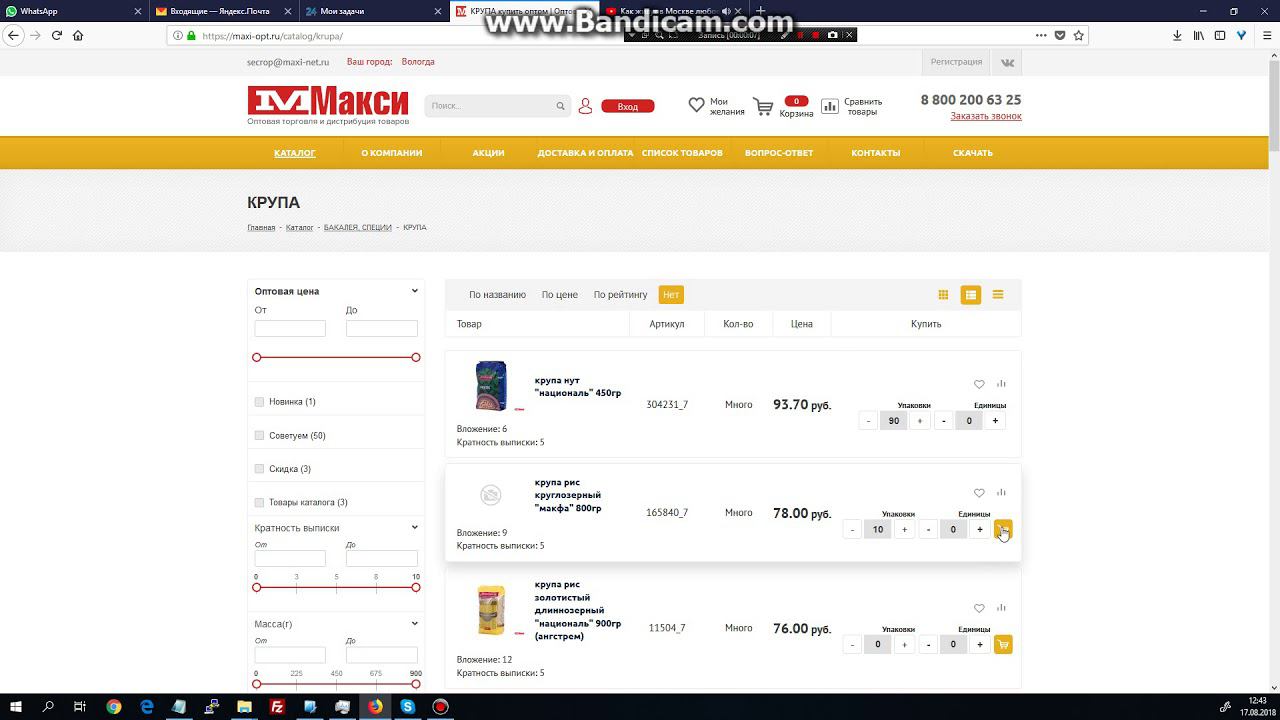
Task: Go to the АКЦИИ menu item
Action: pyautogui.click(x=488, y=153)
